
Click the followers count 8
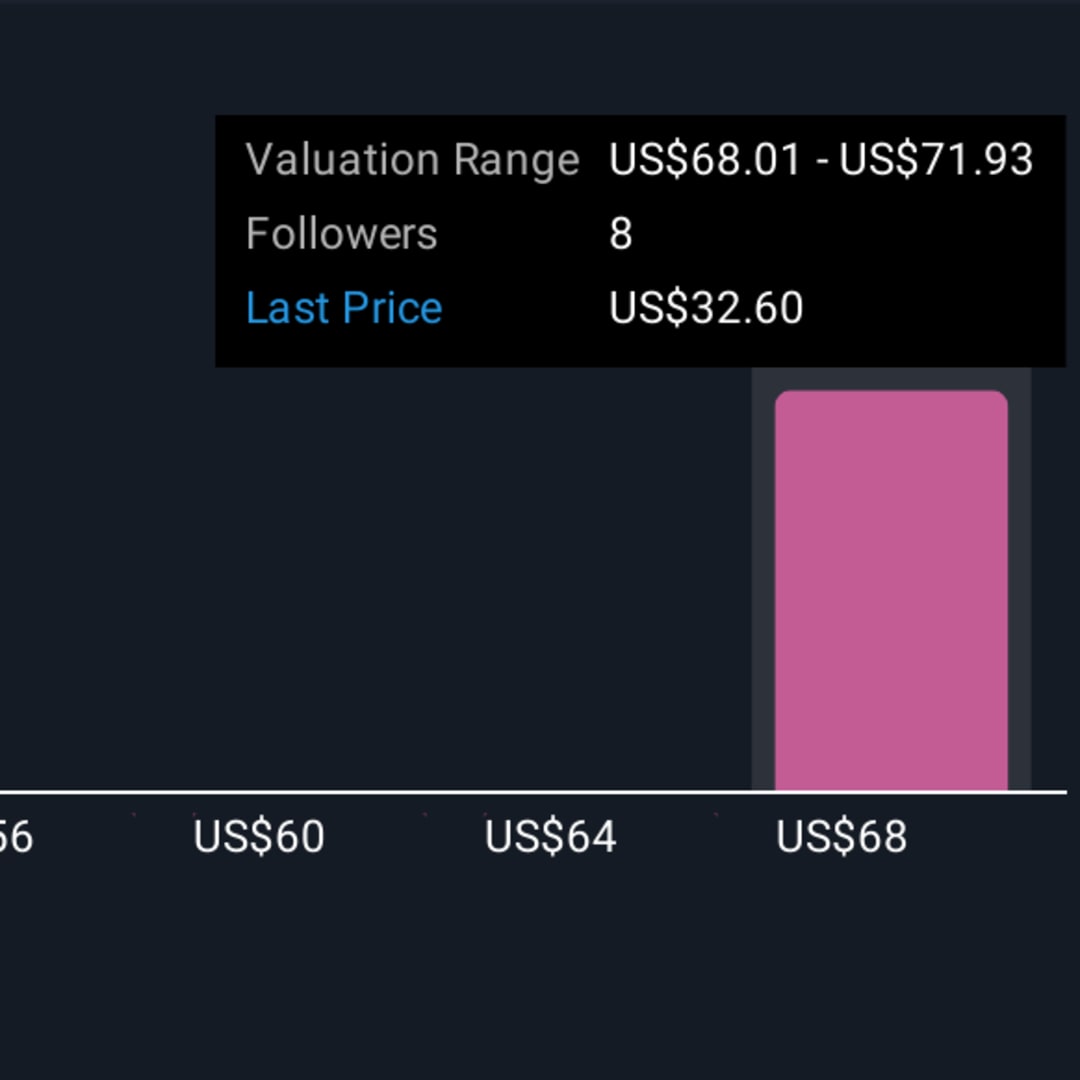tap(621, 234)
